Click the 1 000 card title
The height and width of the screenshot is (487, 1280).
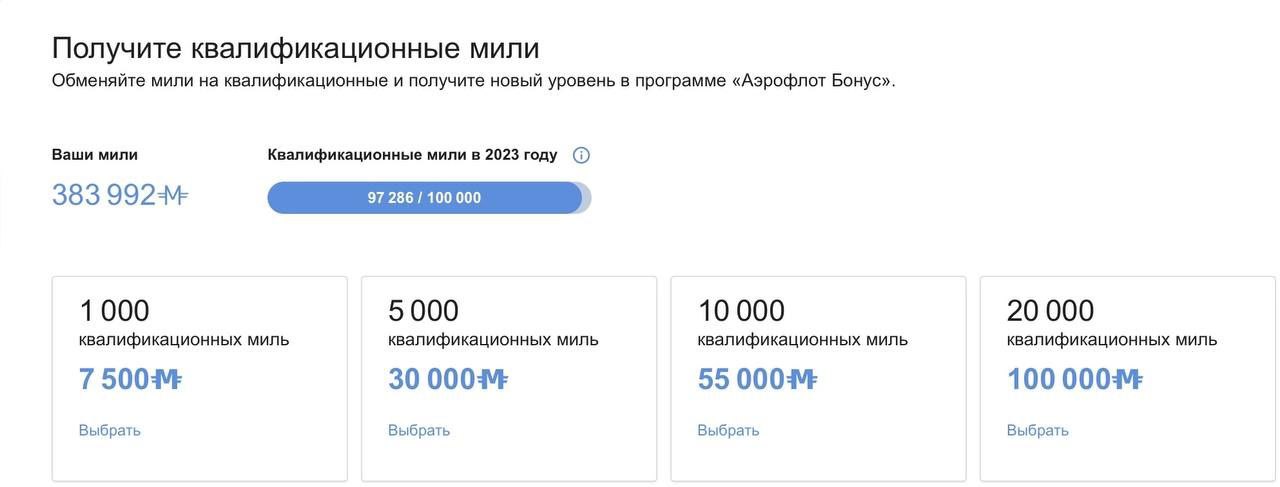(114, 311)
